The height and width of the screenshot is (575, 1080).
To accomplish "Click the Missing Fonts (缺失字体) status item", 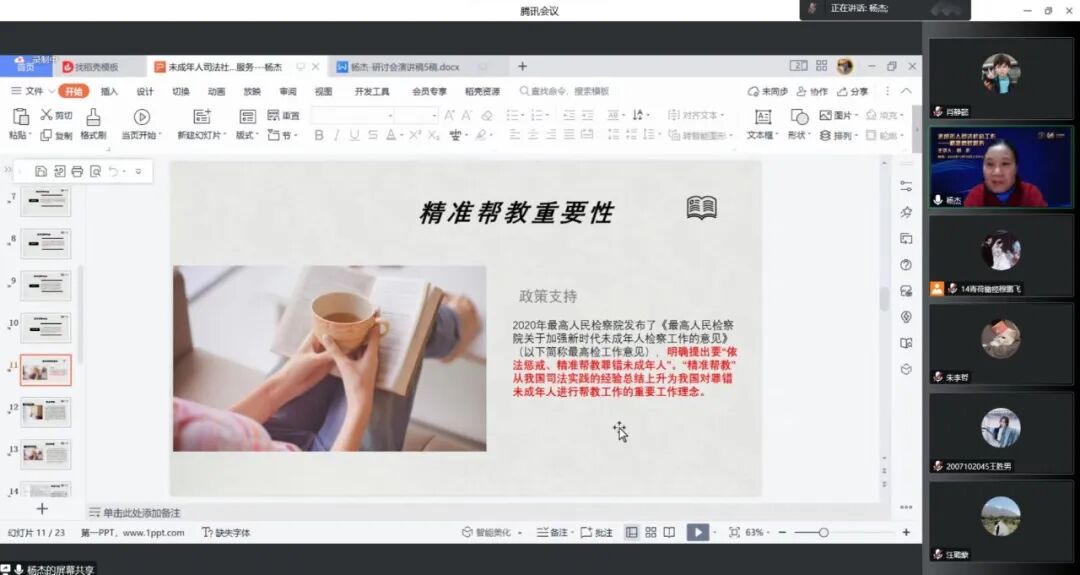I will (x=226, y=532).
